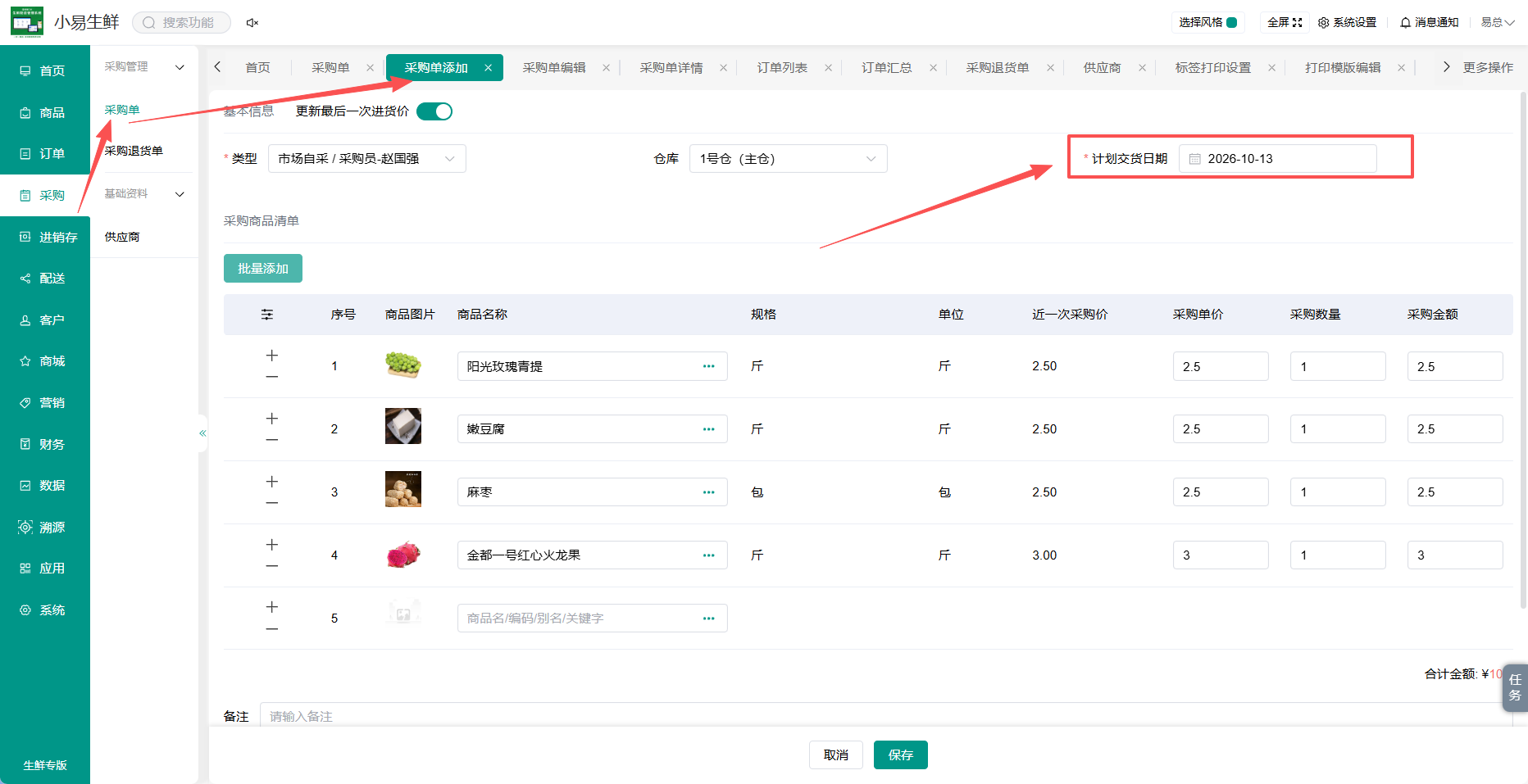
Task: Switch to the 订单汇总 tab
Action: 886,68
